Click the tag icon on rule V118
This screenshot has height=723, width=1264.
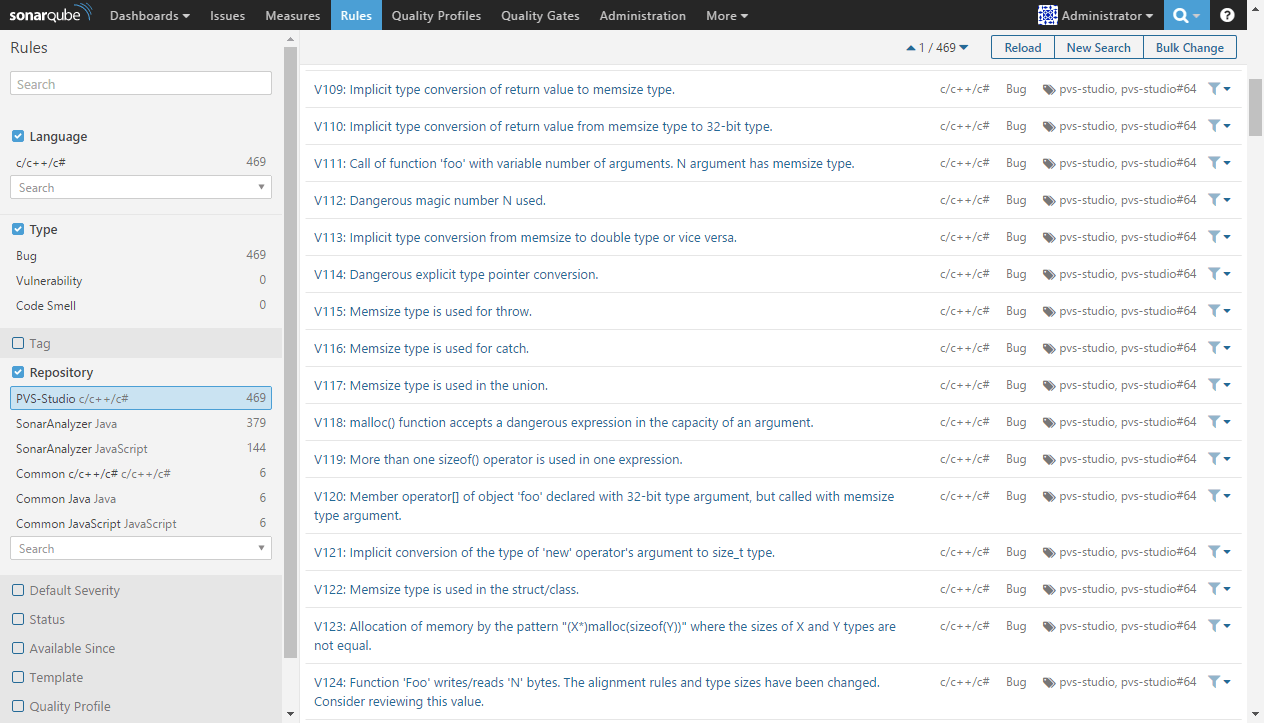coord(1049,423)
